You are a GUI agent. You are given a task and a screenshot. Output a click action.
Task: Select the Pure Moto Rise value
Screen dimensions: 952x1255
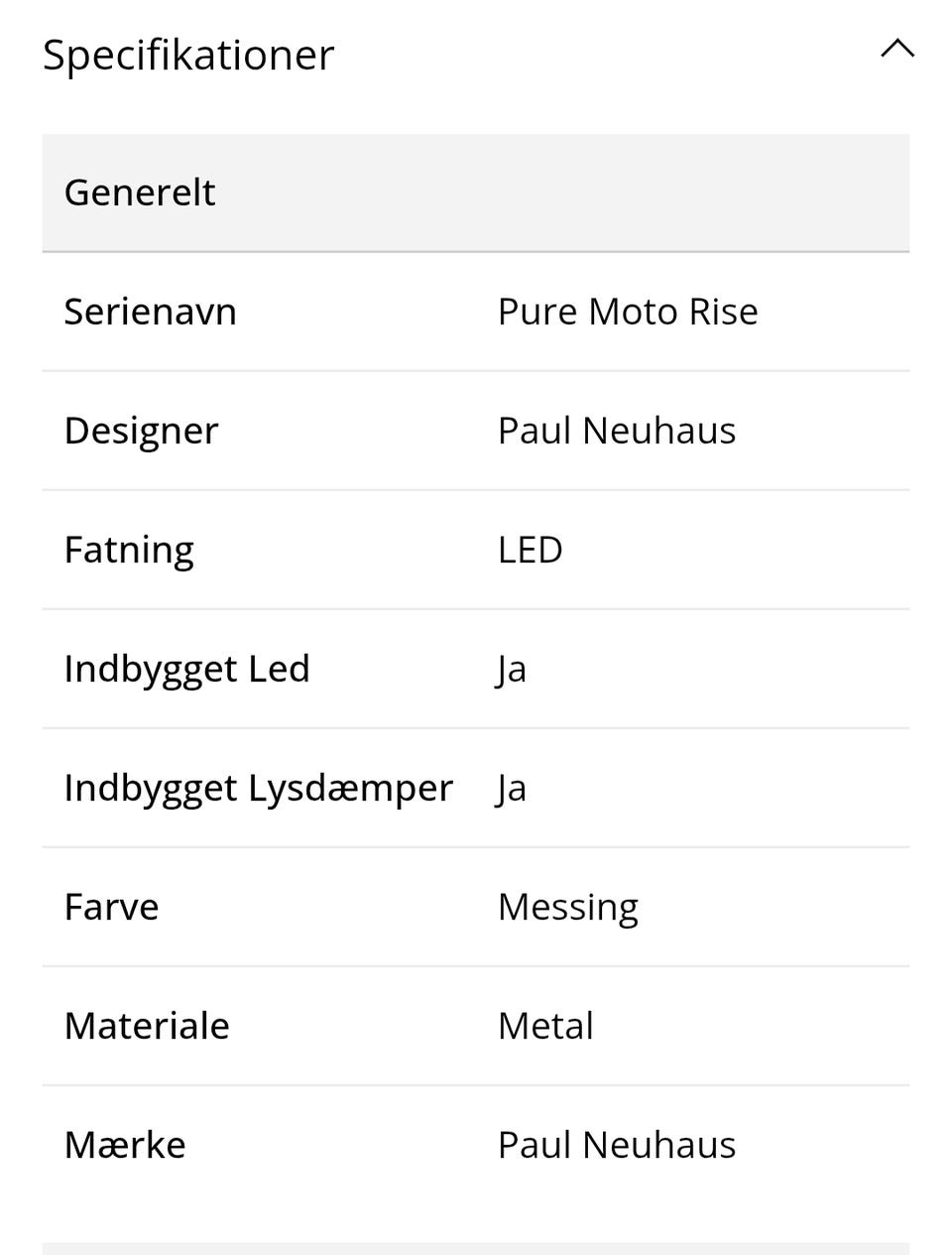(x=627, y=312)
